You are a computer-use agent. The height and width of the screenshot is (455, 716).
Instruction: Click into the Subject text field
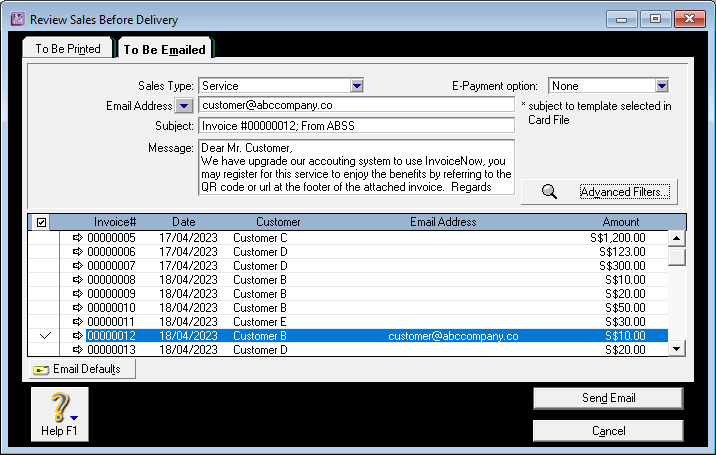click(356, 125)
